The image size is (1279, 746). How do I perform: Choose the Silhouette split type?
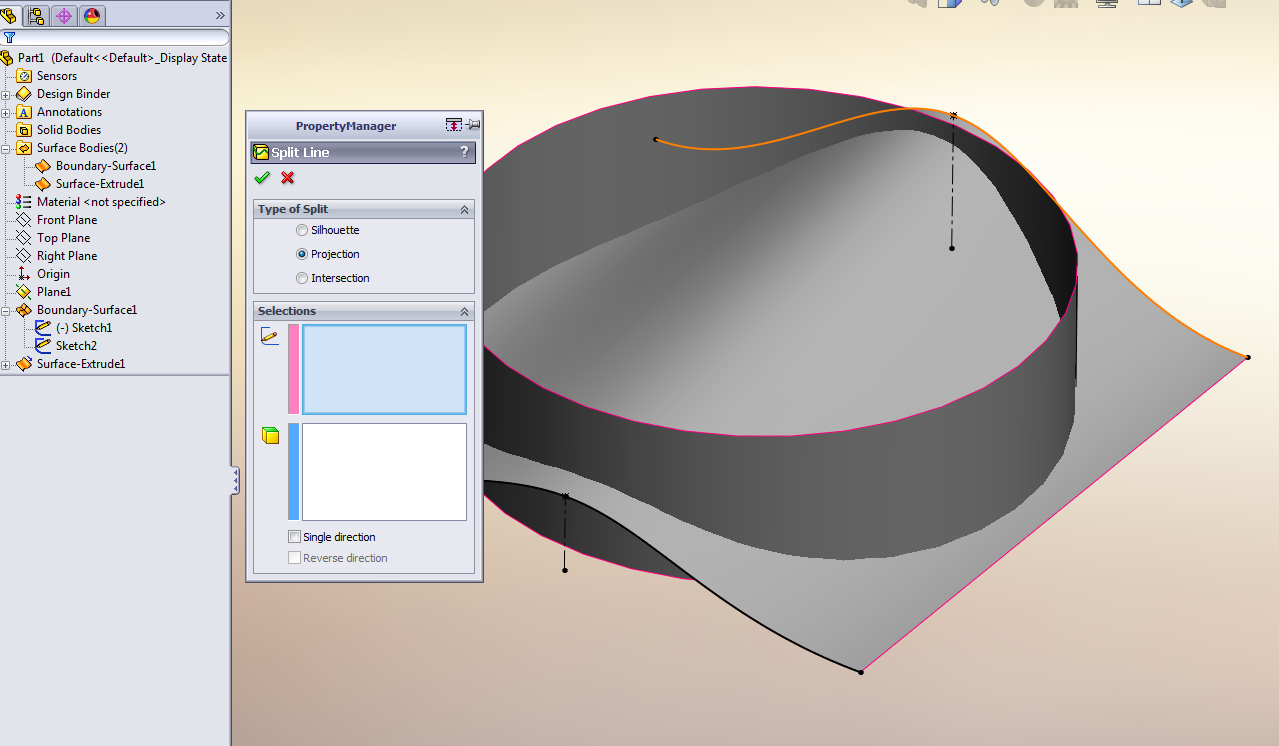point(302,230)
